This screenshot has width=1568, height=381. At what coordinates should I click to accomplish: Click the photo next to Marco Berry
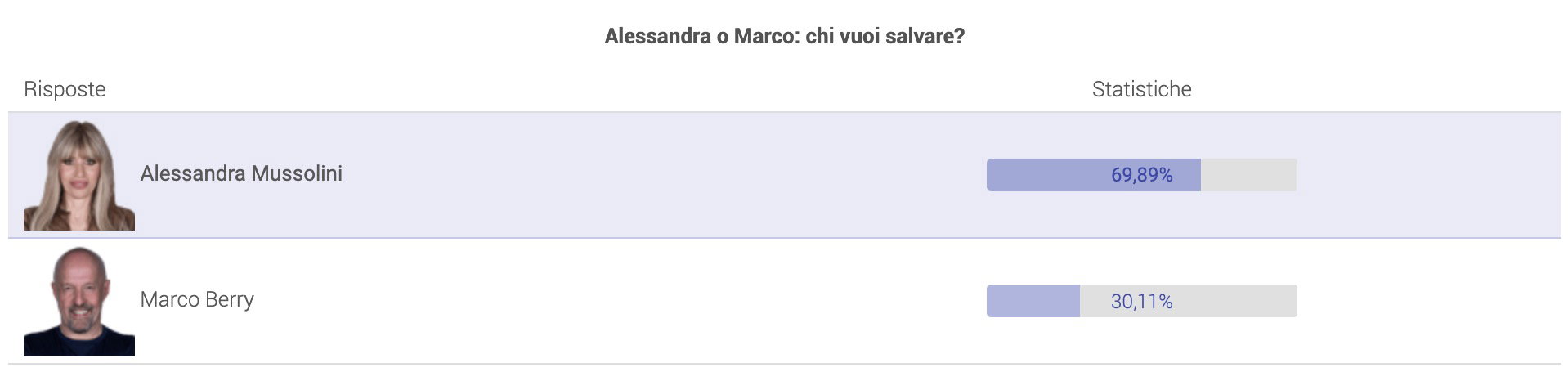point(79,301)
